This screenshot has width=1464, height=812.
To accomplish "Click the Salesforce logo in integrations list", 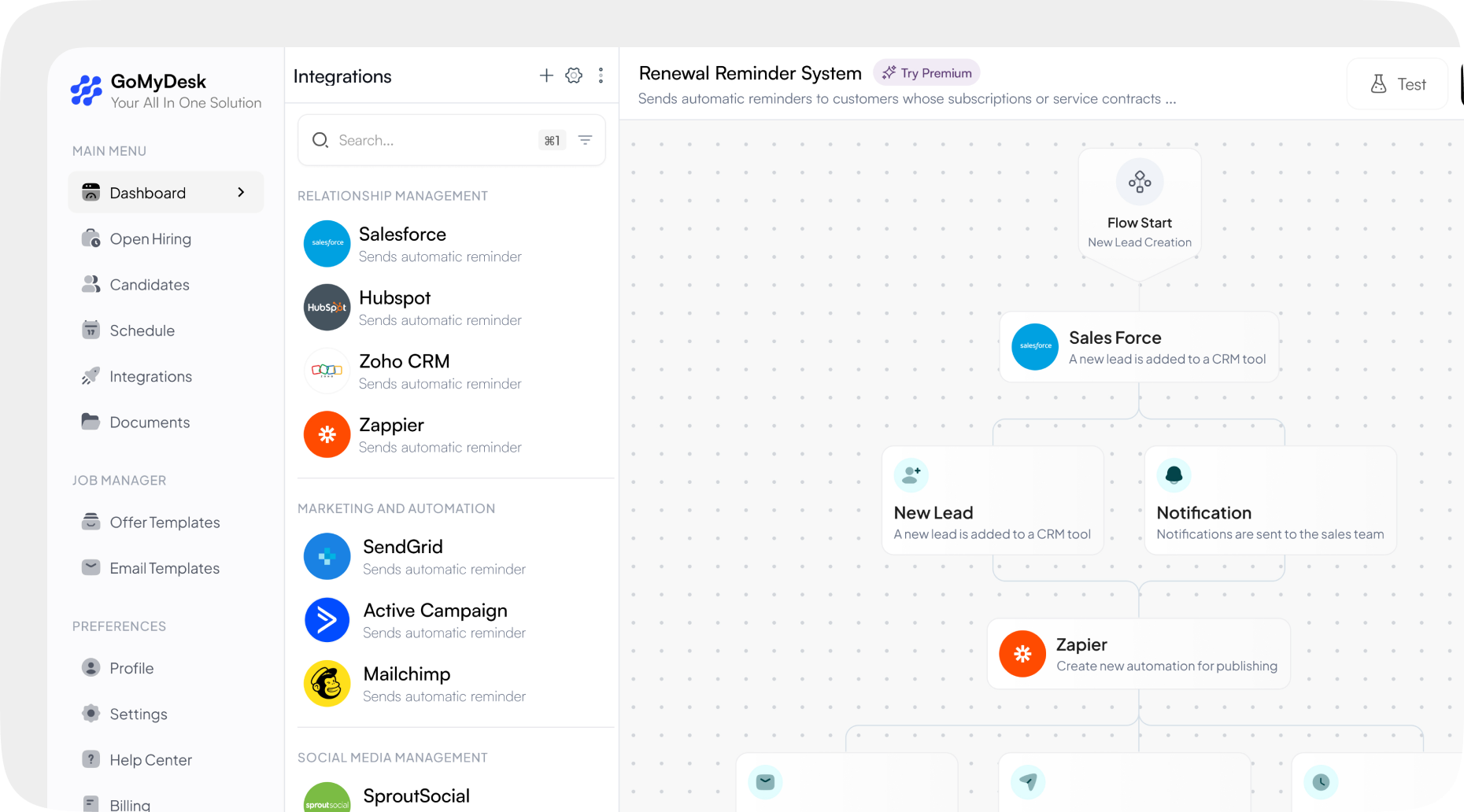I will (327, 244).
